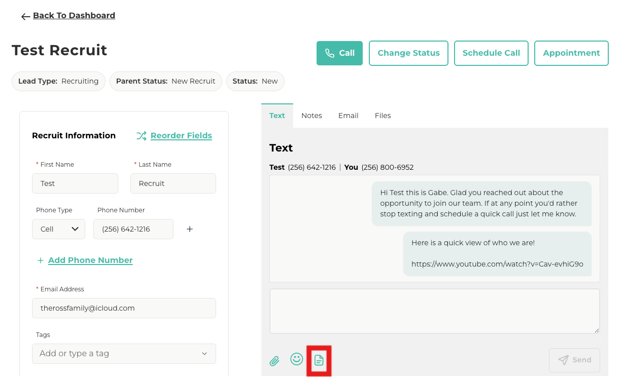Click Schedule Call button

pos(491,53)
